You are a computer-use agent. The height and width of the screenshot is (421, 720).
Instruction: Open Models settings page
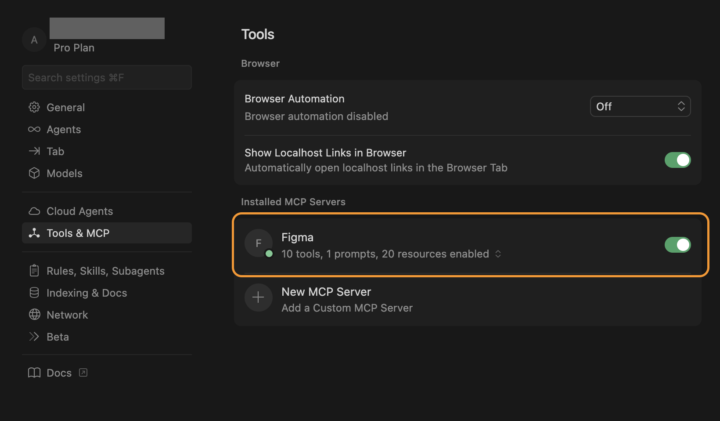(x=107, y=173)
